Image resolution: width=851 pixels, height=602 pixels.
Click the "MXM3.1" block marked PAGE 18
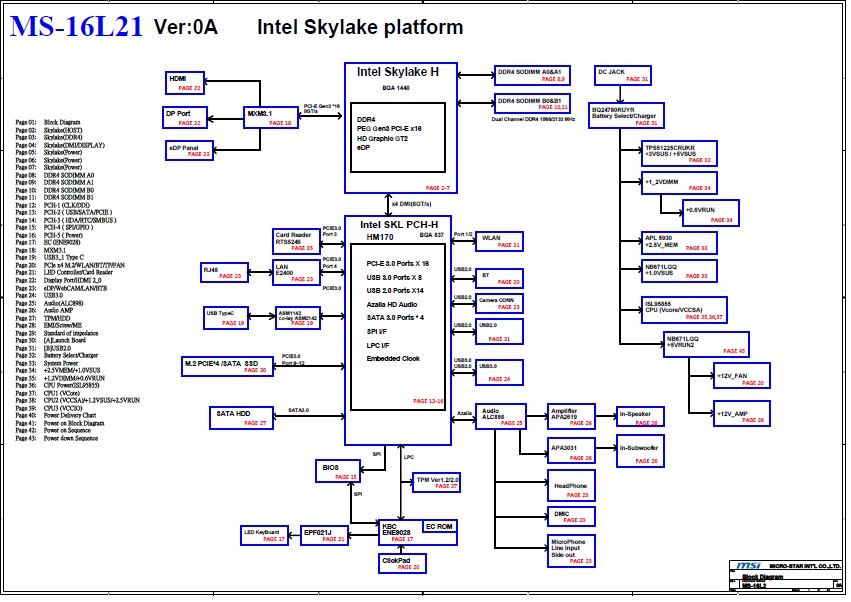coord(270,117)
